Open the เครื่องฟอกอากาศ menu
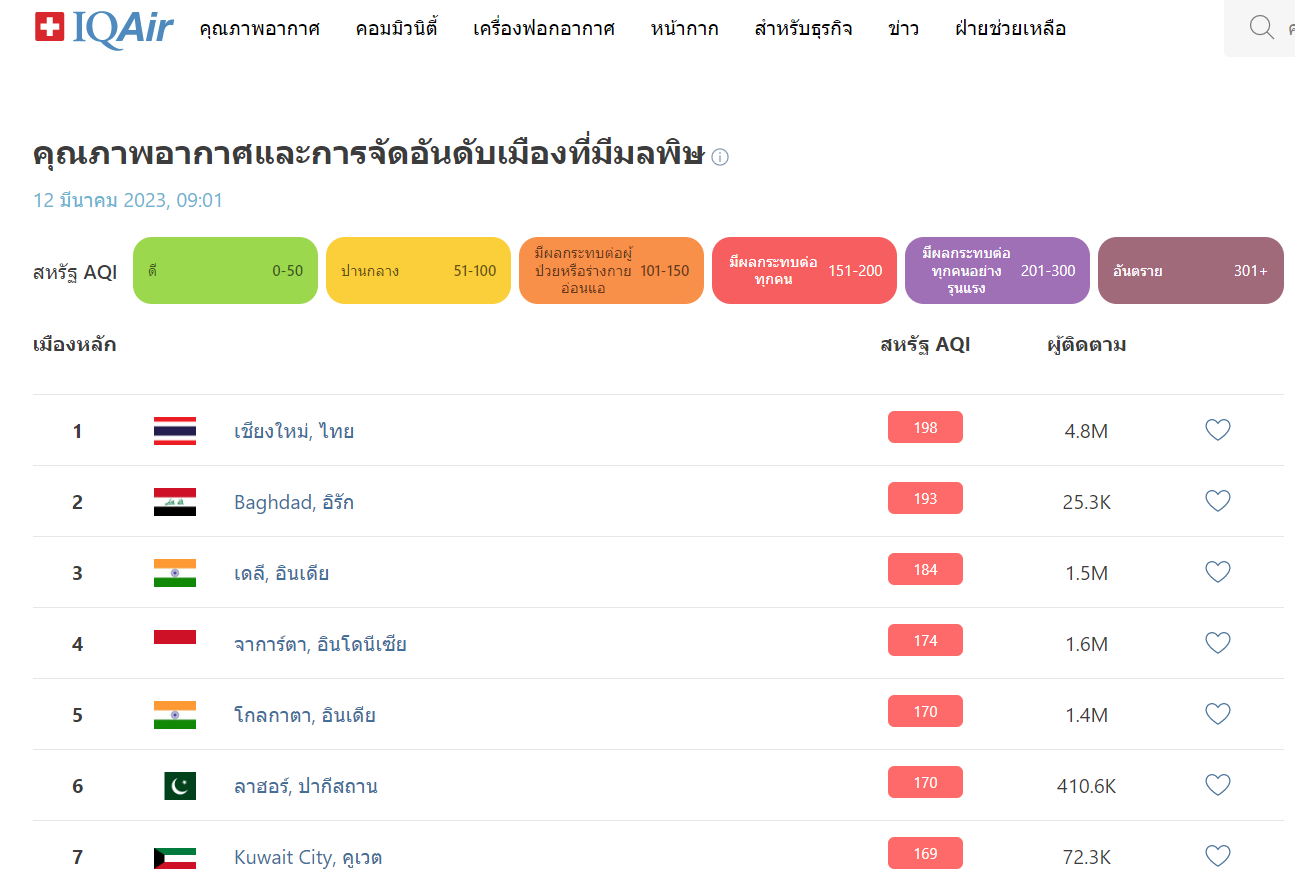Image resolution: width=1295 pixels, height=891 pixels. pos(544,29)
